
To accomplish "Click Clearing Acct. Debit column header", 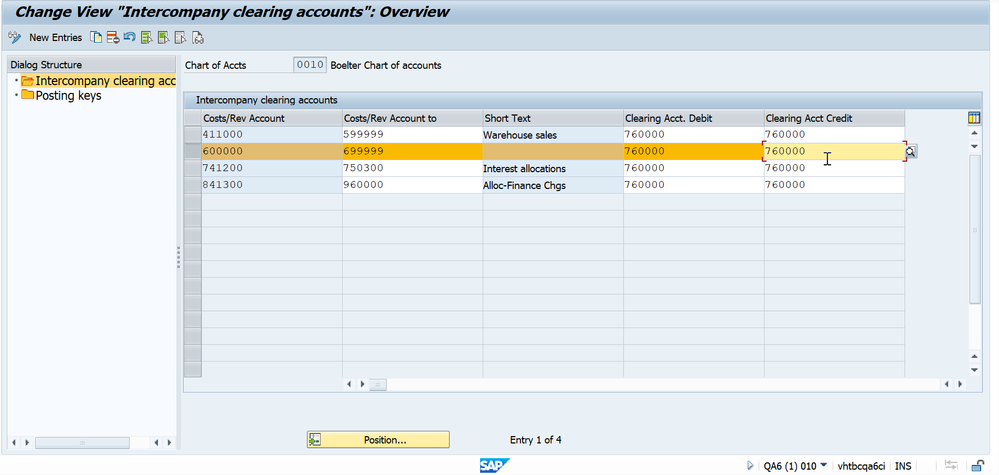I will [x=694, y=118].
